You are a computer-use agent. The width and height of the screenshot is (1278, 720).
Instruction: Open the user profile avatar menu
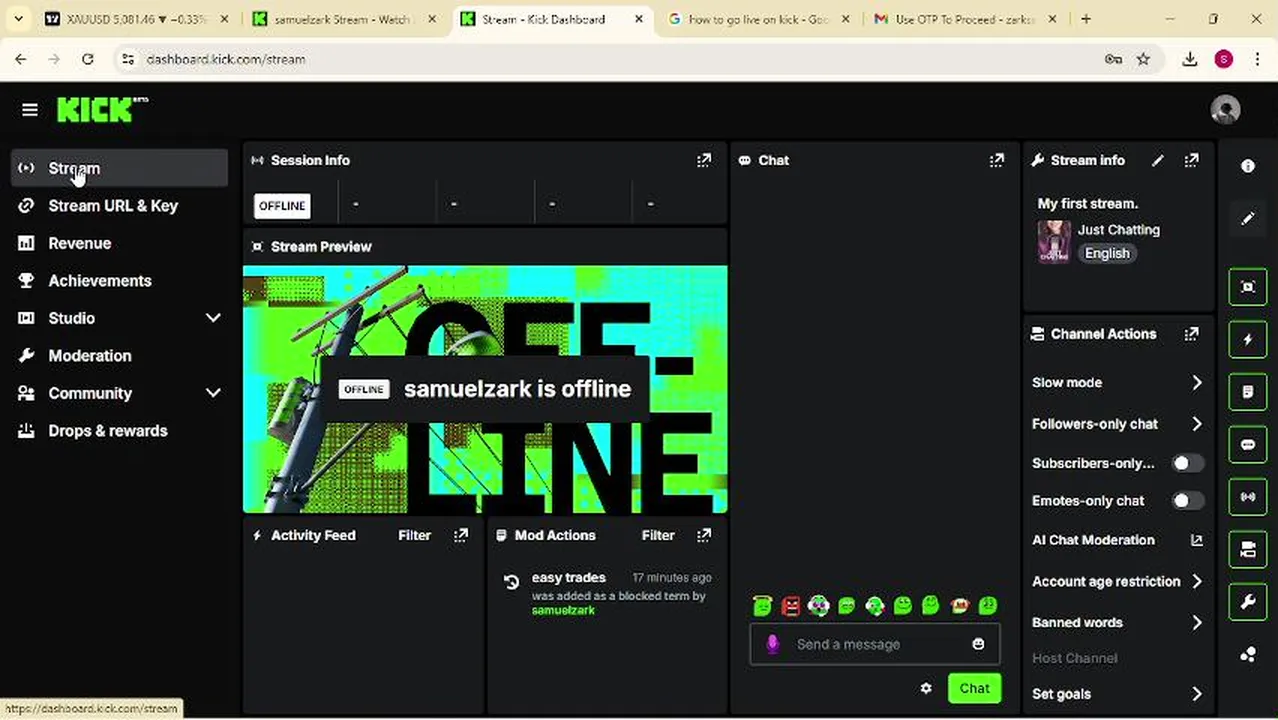(x=1225, y=110)
